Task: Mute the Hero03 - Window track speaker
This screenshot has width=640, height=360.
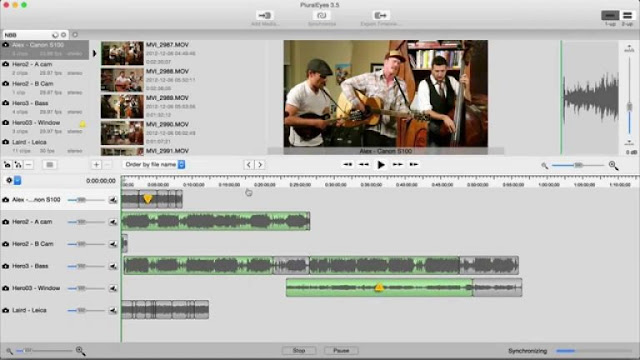Action: pos(113,288)
